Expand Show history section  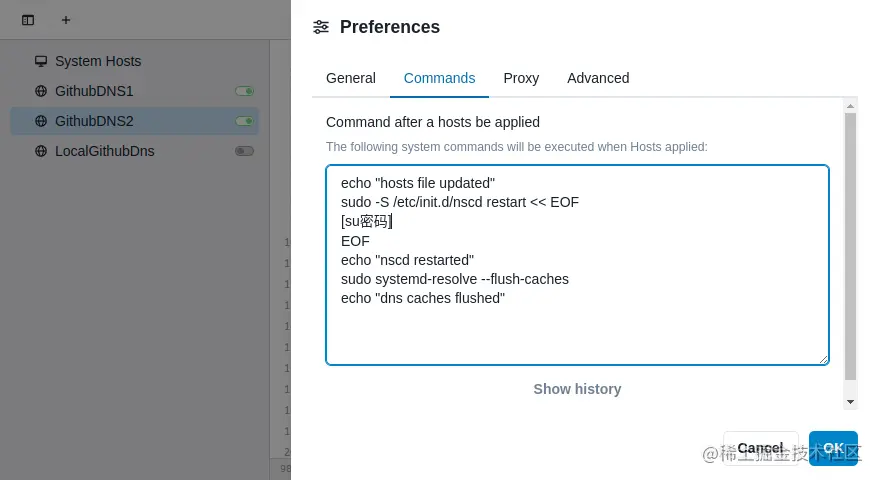coord(577,389)
